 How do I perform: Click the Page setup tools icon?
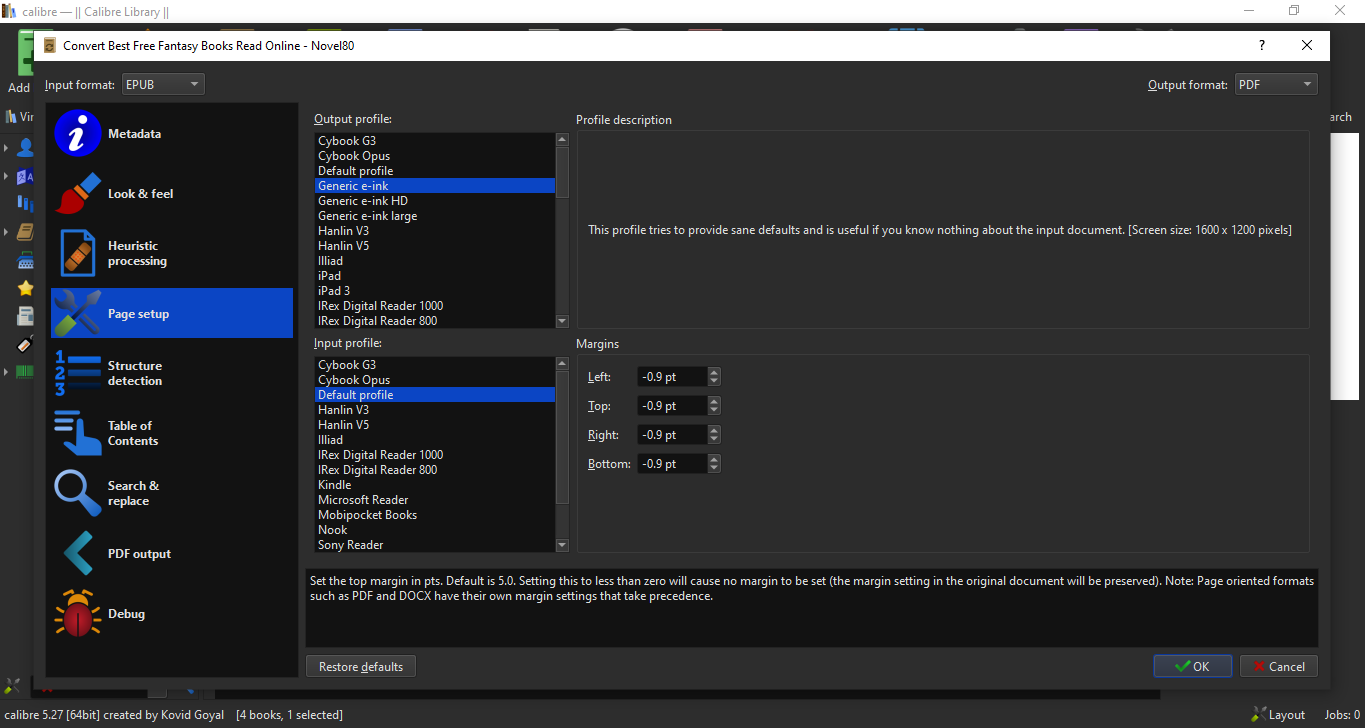coord(78,314)
